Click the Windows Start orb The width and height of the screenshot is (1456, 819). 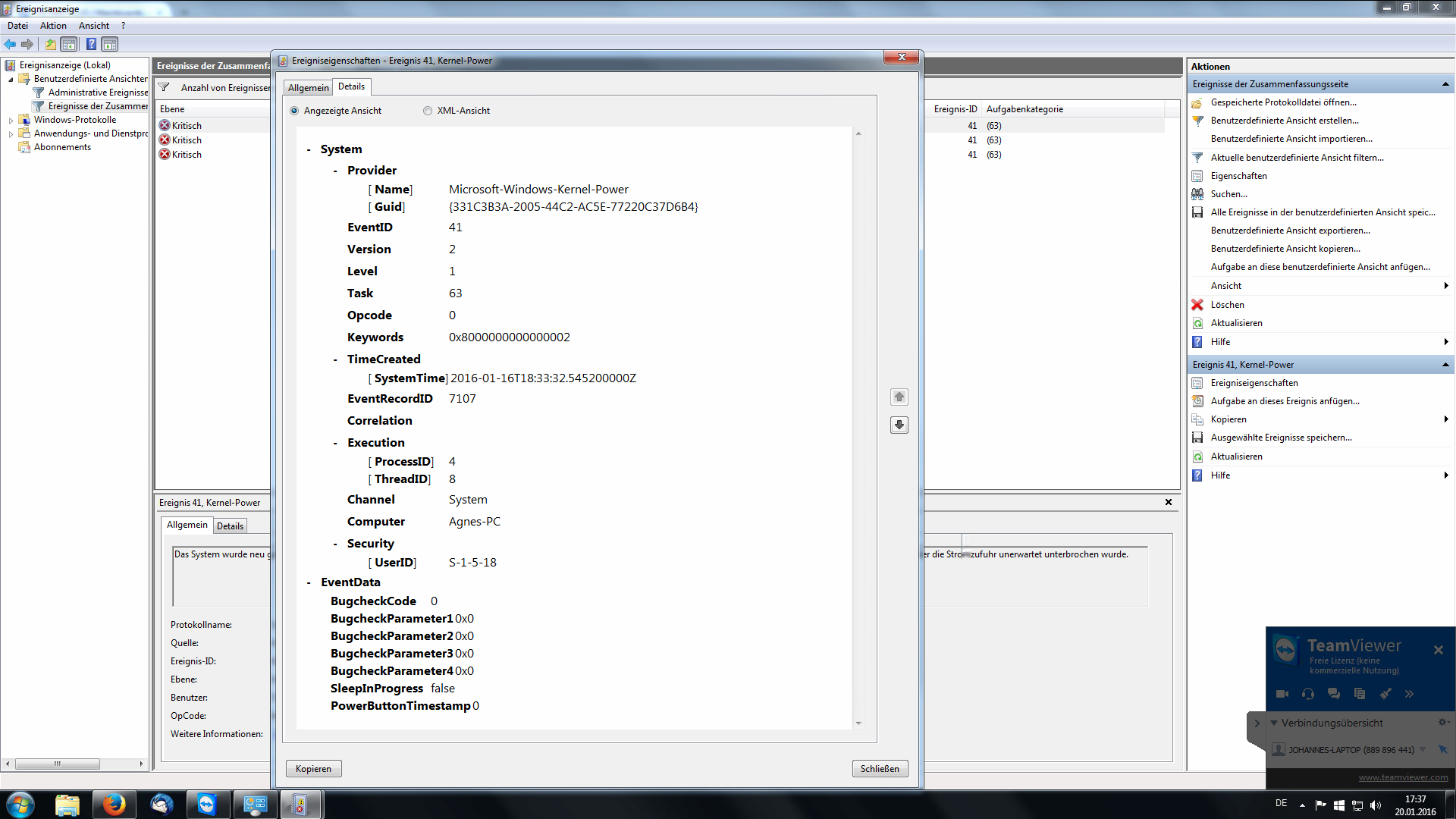20,805
